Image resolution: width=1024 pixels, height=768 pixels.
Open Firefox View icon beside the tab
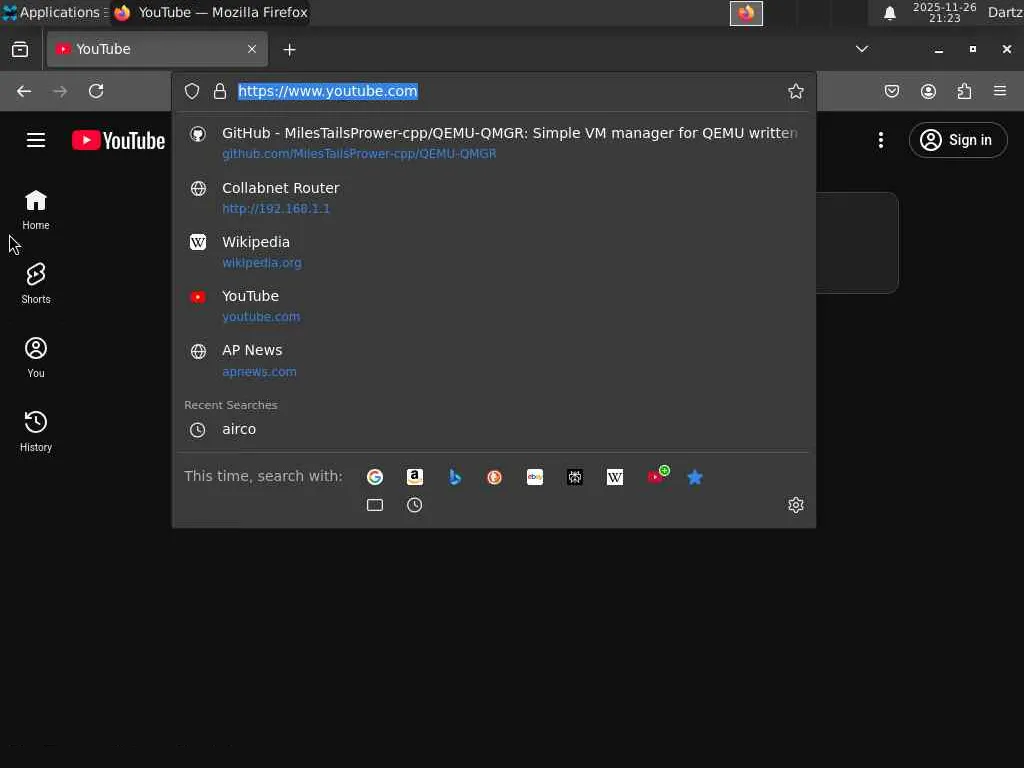(20, 50)
